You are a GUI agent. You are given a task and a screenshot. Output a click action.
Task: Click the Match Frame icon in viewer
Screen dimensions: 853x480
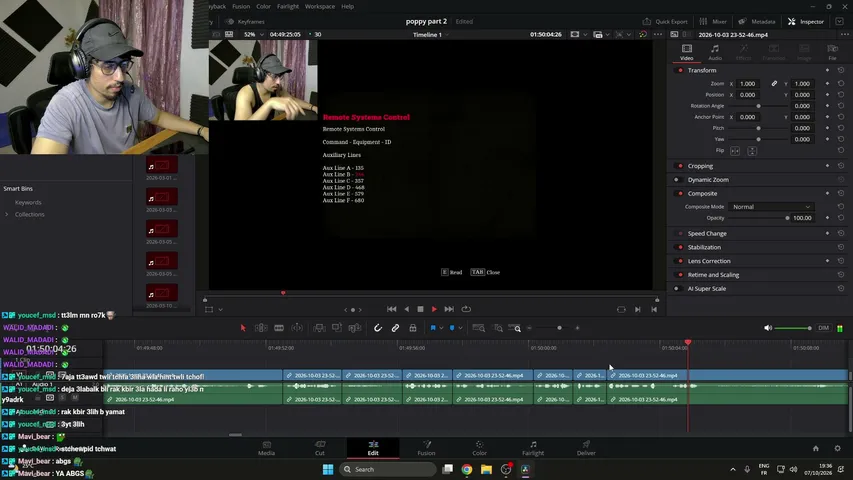(621, 310)
